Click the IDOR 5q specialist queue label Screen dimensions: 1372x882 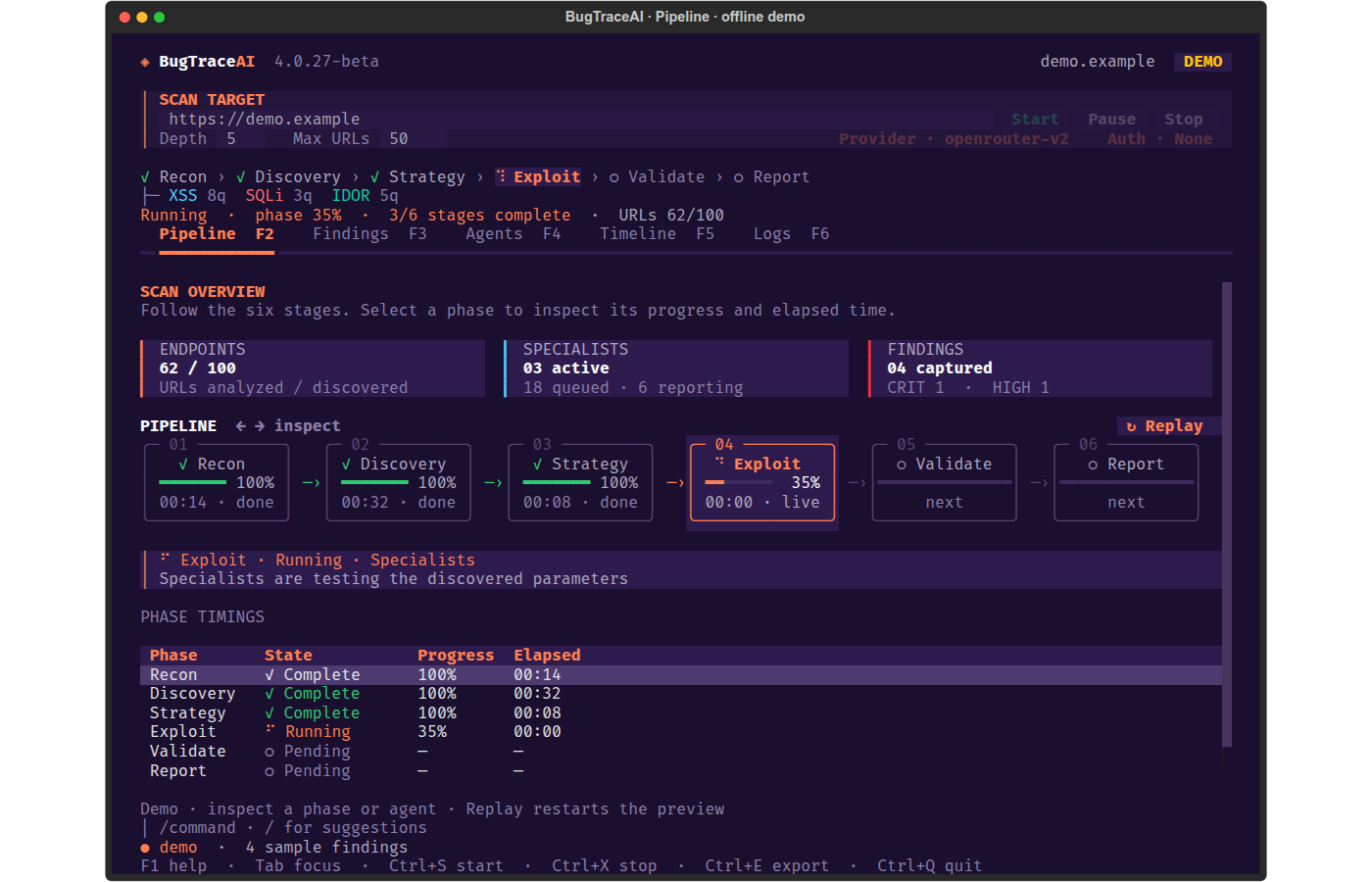click(x=365, y=196)
